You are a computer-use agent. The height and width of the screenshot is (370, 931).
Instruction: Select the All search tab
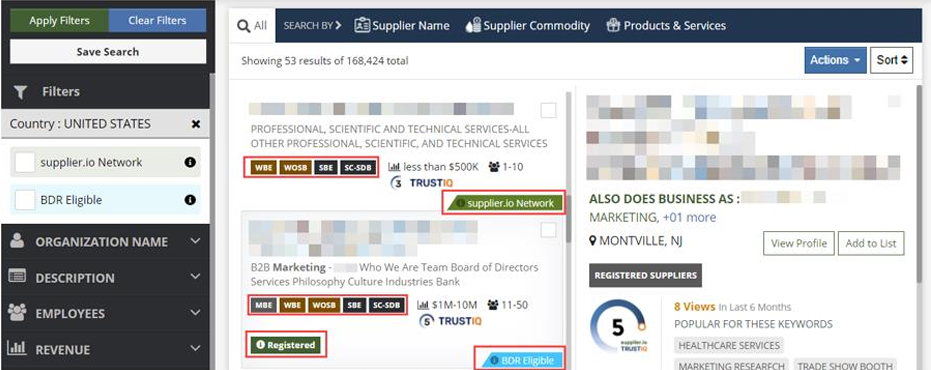tap(252, 26)
